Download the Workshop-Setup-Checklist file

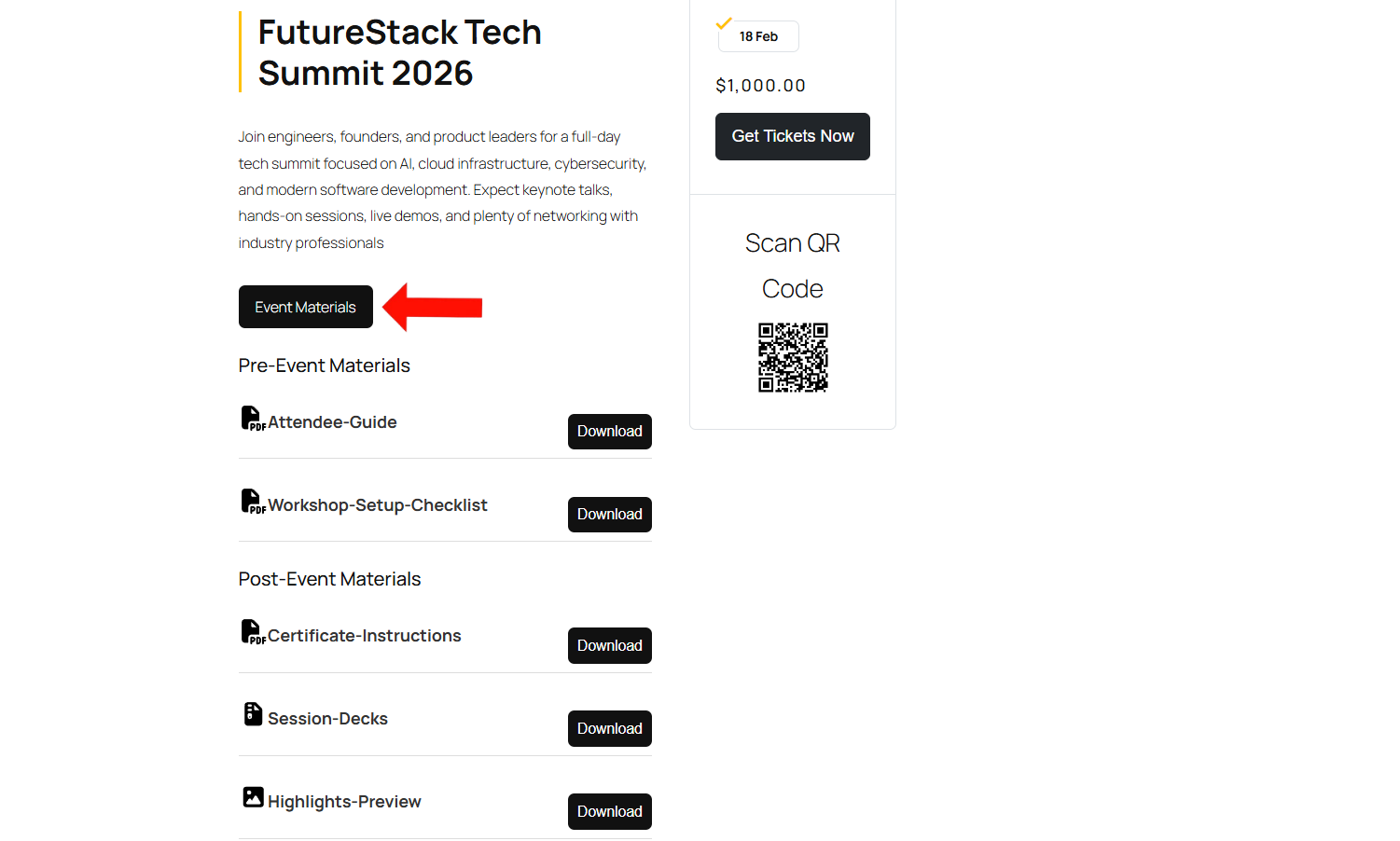(x=609, y=515)
